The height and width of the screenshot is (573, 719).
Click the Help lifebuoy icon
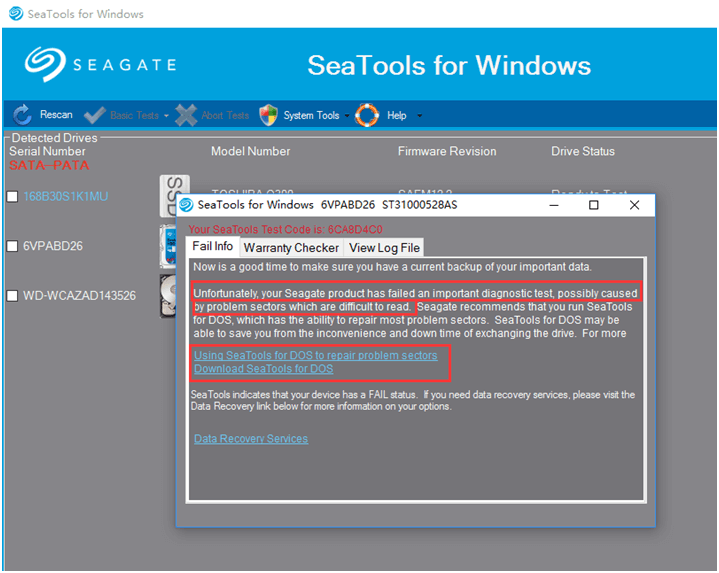367,115
